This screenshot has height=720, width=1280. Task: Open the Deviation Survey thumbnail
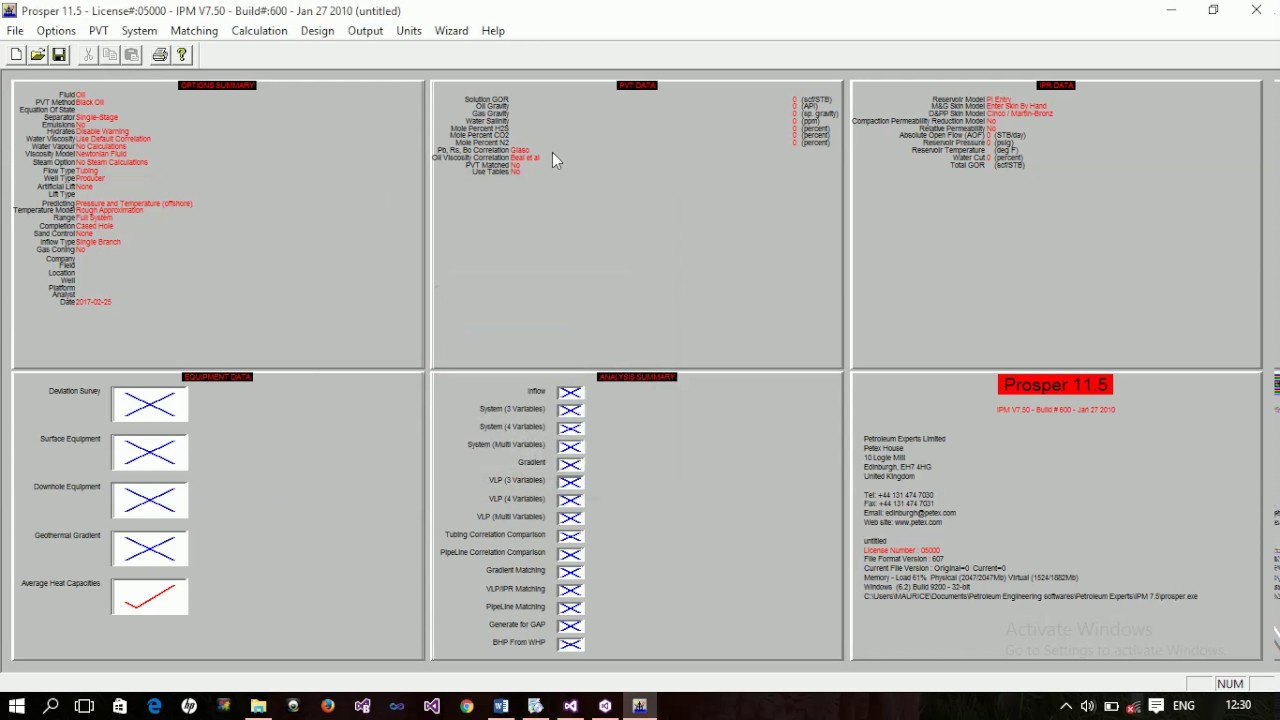click(x=150, y=405)
